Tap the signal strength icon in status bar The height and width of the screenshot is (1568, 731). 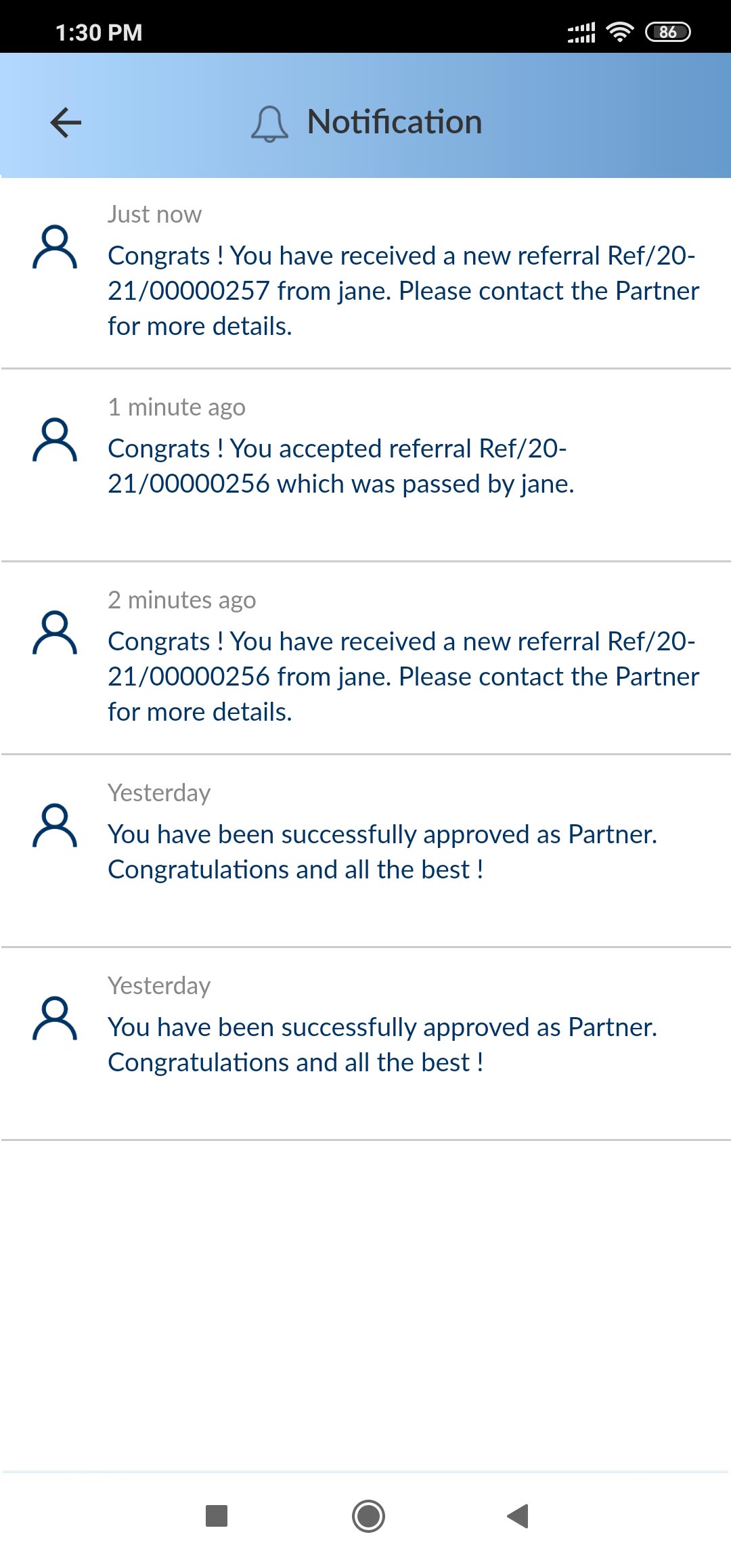(x=581, y=32)
